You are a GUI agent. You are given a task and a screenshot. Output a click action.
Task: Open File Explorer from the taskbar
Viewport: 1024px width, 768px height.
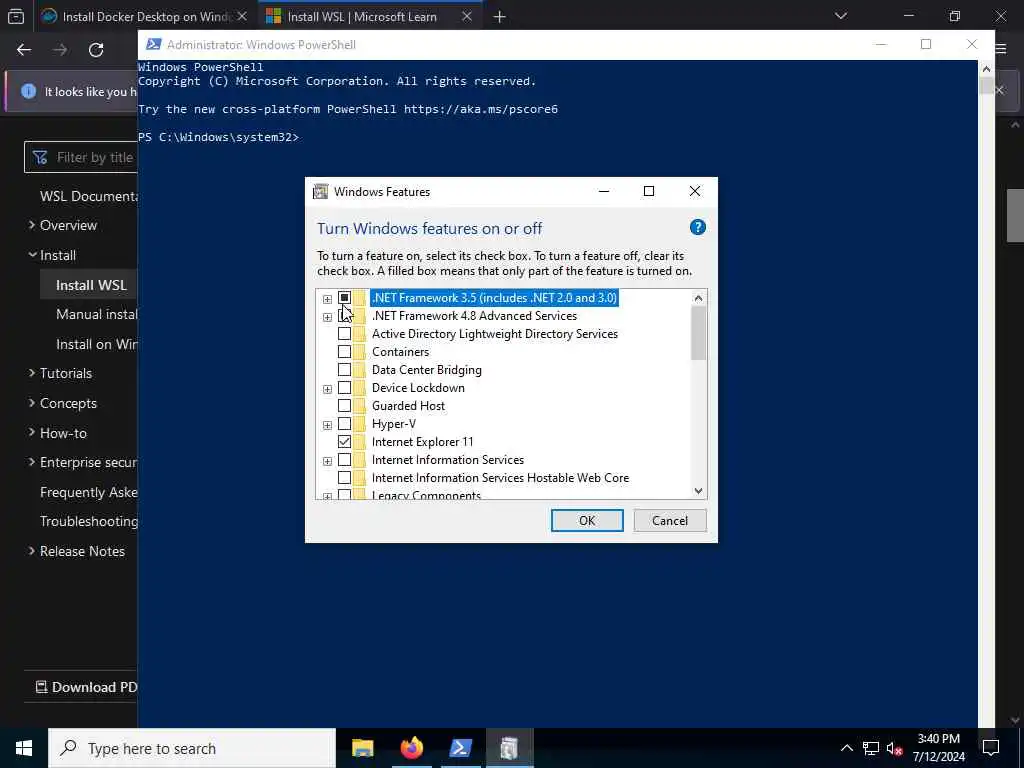click(362, 748)
